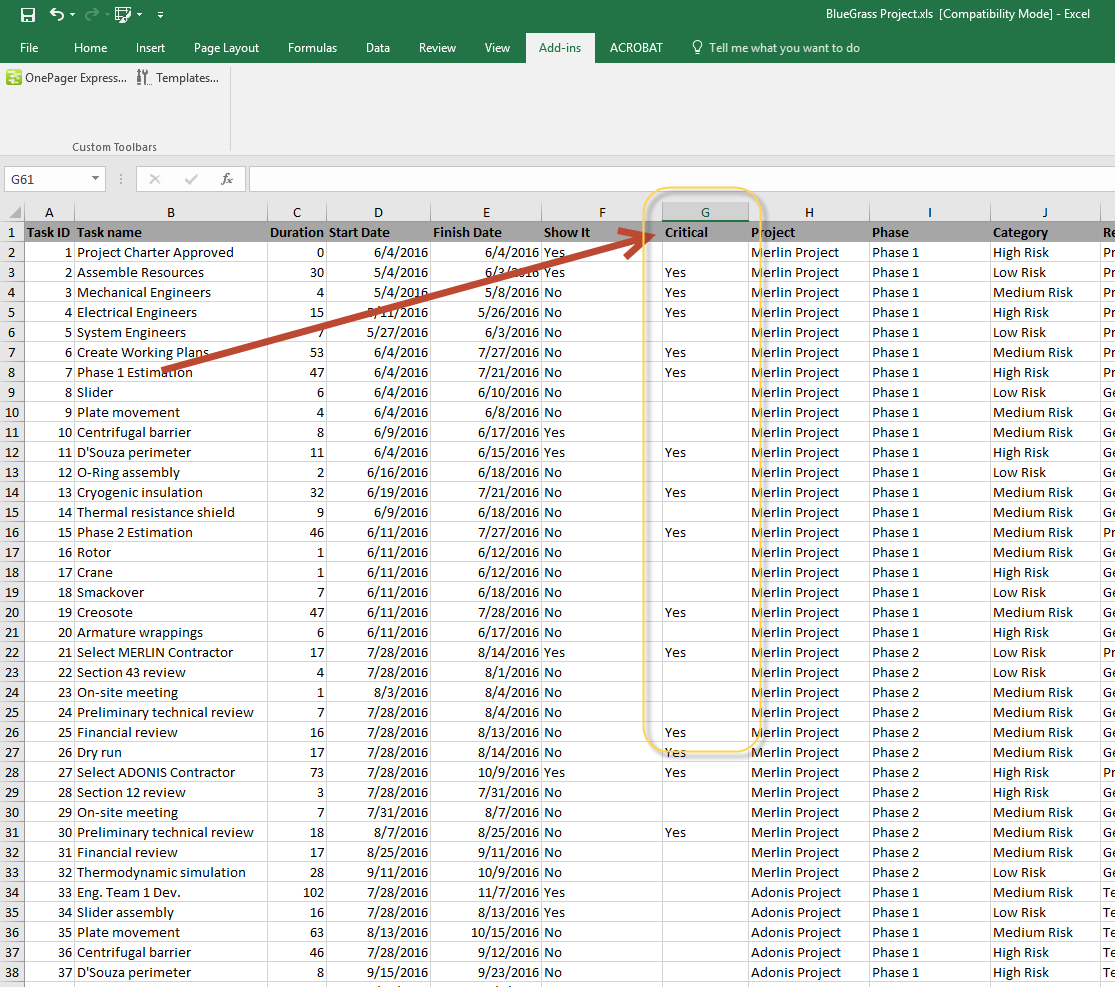Expand the Name Box dropdown arrow
Viewport: 1115px width, 987px height.
[x=96, y=179]
